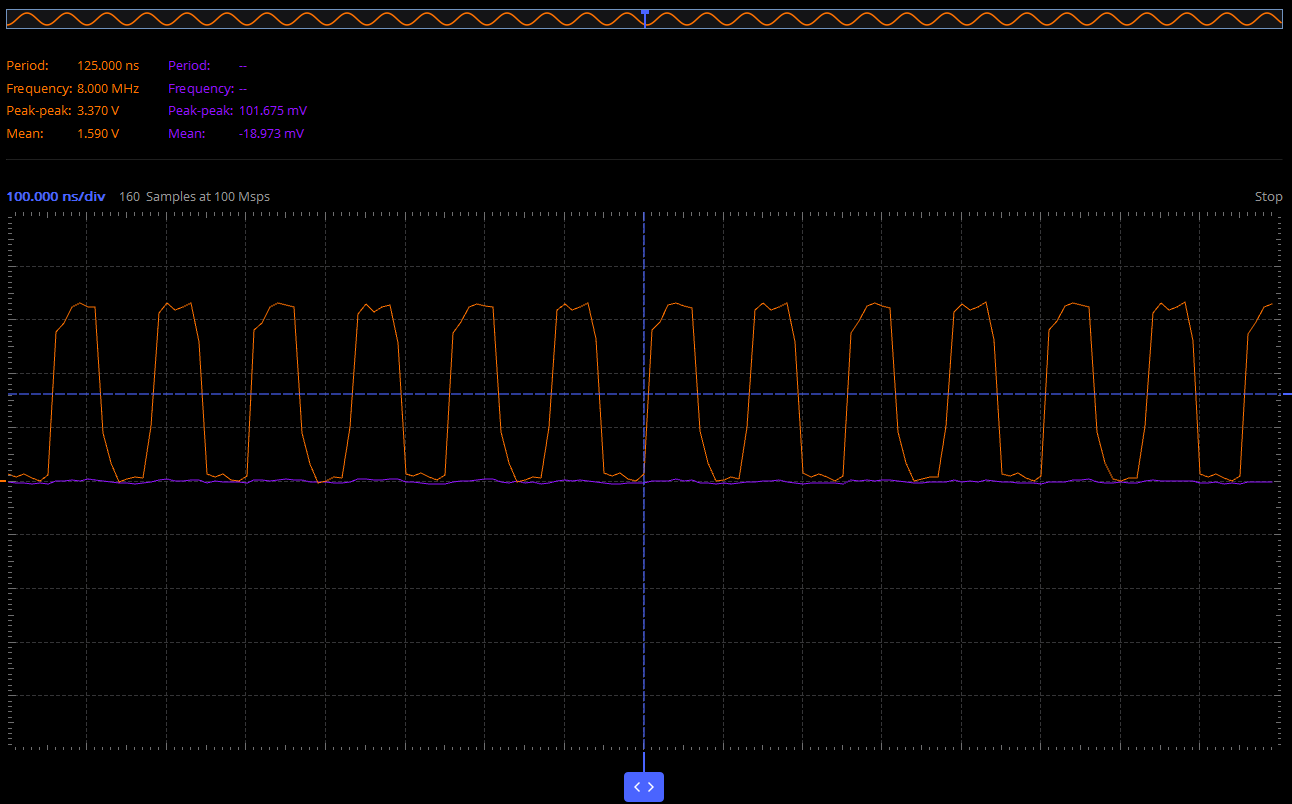Click the orange Peak-peak label
The height and width of the screenshot is (804, 1292).
pyautogui.click(x=38, y=111)
